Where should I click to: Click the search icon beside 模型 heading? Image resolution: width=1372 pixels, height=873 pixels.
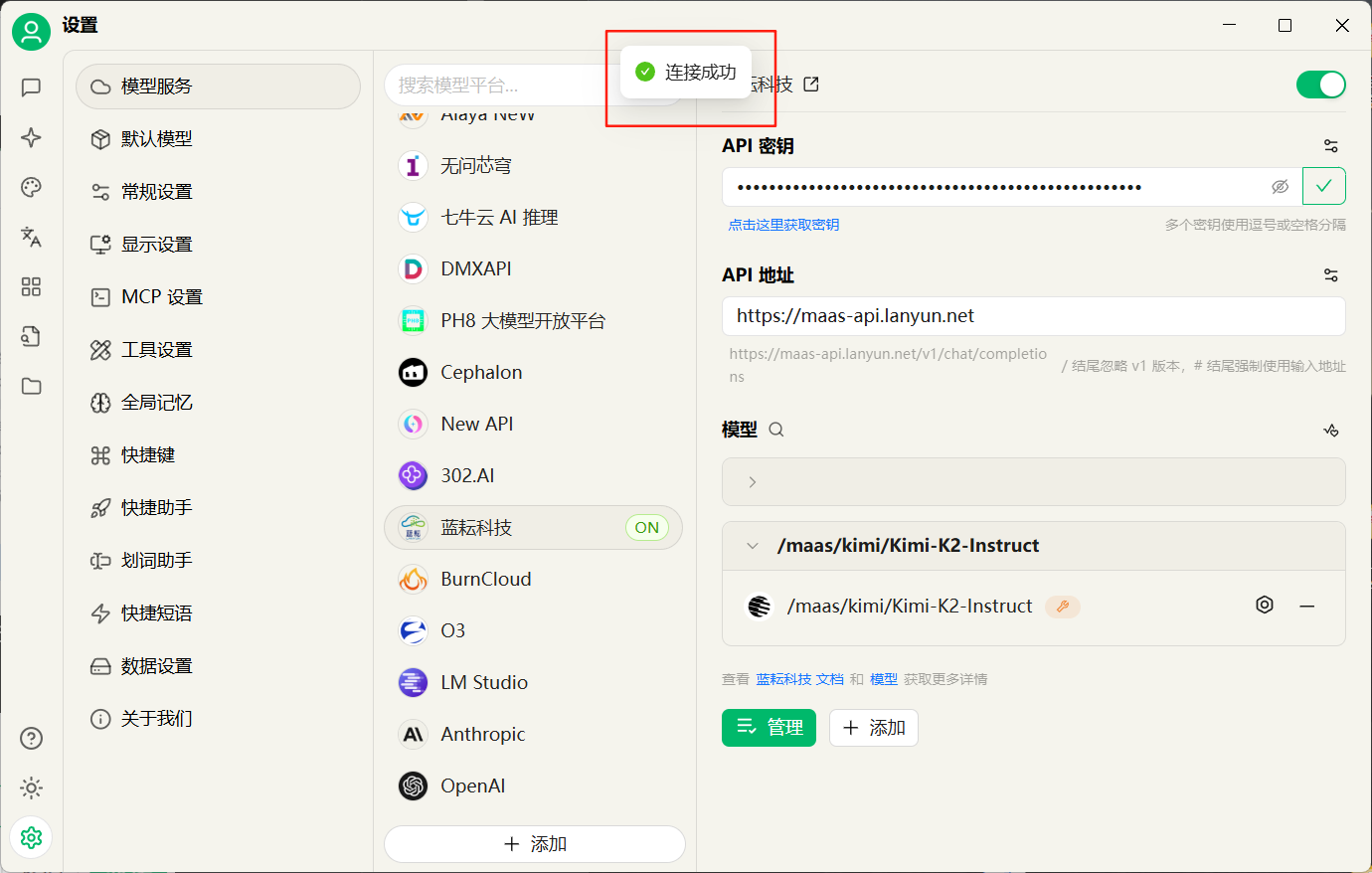776,430
